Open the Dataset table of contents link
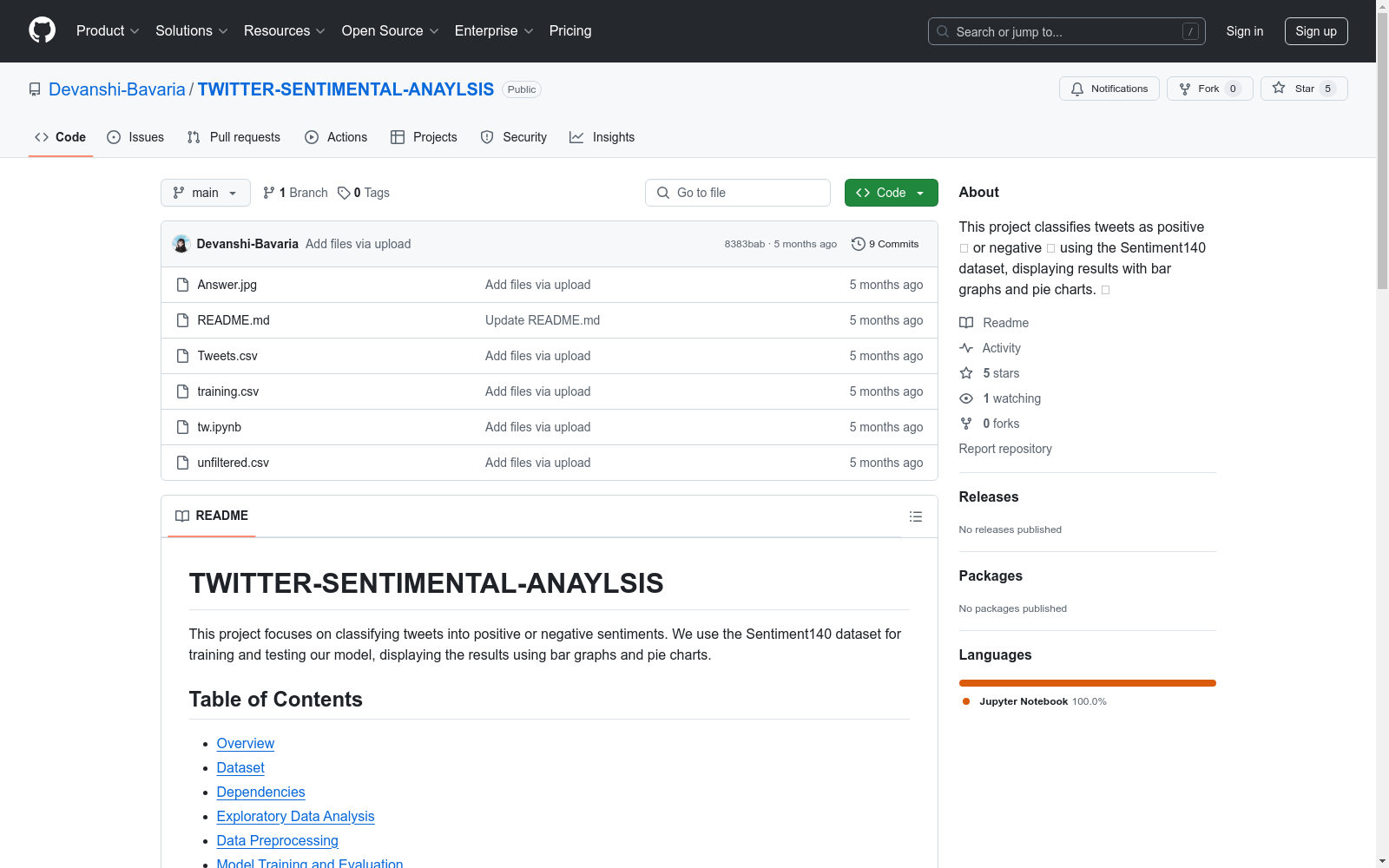The width and height of the screenshot is (1389, 868). pos(240,768)
